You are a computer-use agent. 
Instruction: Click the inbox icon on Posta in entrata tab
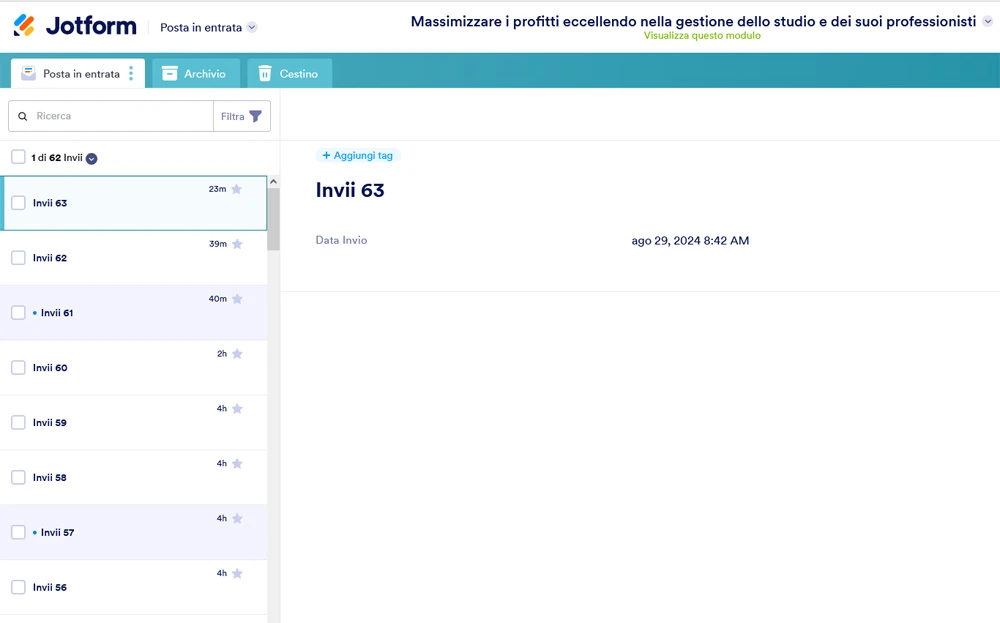click(30, 72)
